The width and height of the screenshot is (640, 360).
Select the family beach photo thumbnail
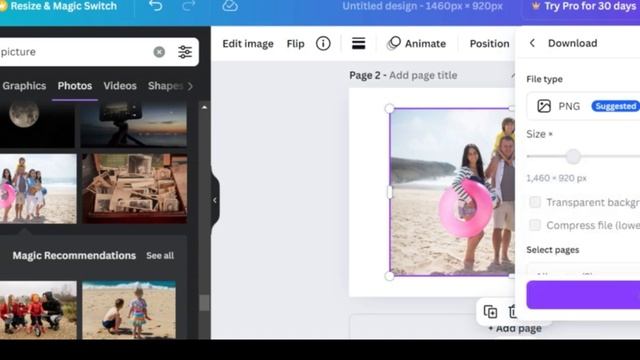point(38,189)
